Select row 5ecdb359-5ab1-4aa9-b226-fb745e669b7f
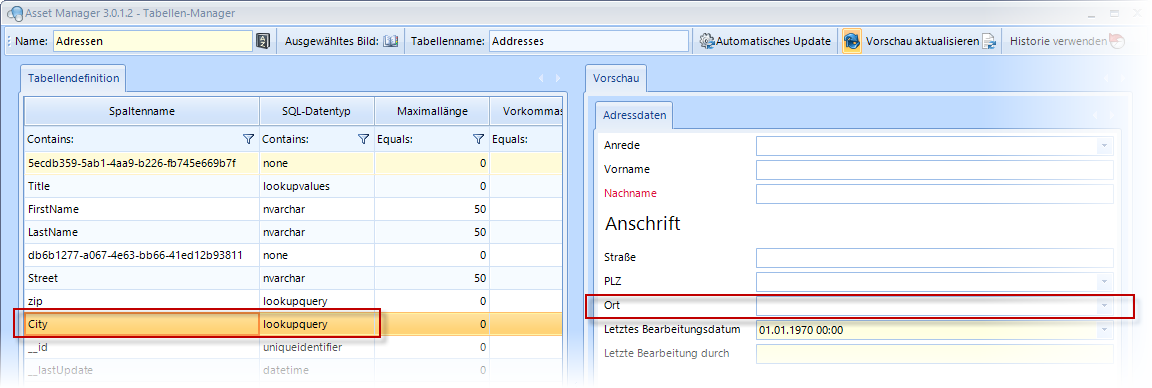 (x=294, y=163)
